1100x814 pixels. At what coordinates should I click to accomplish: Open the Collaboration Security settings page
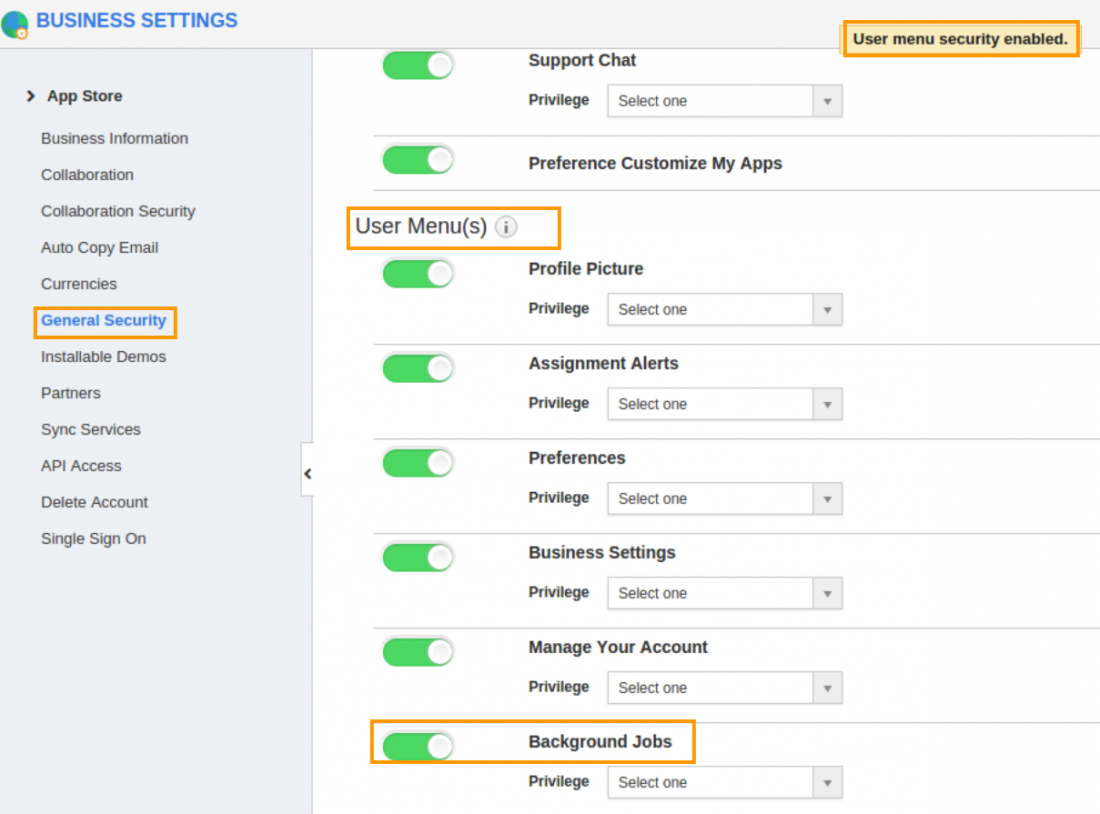[118, 211]
